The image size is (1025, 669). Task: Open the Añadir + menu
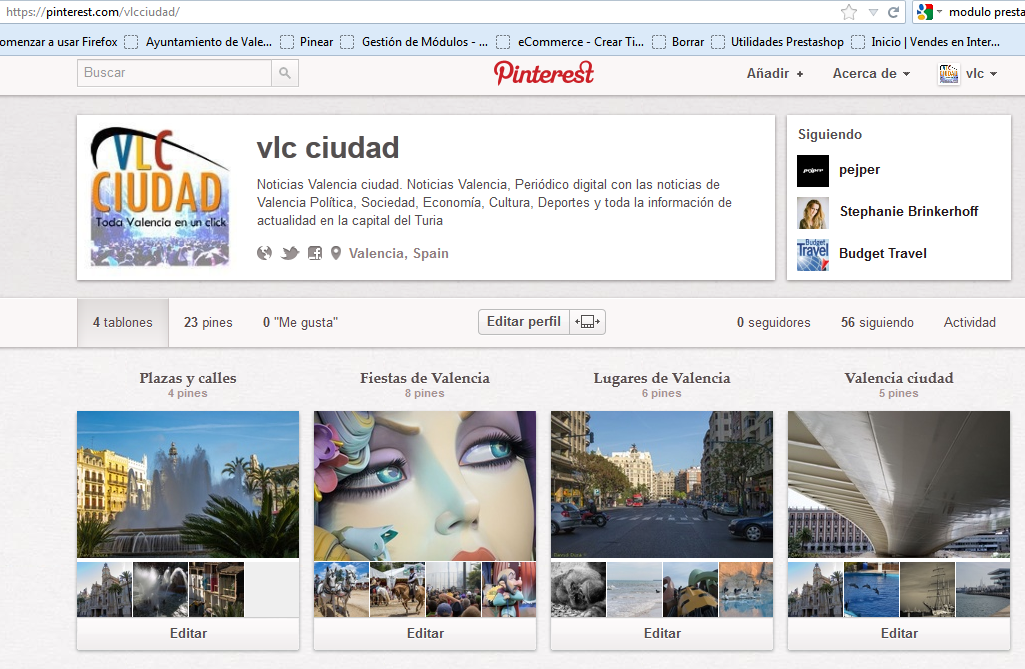click(x=775, y=73)
